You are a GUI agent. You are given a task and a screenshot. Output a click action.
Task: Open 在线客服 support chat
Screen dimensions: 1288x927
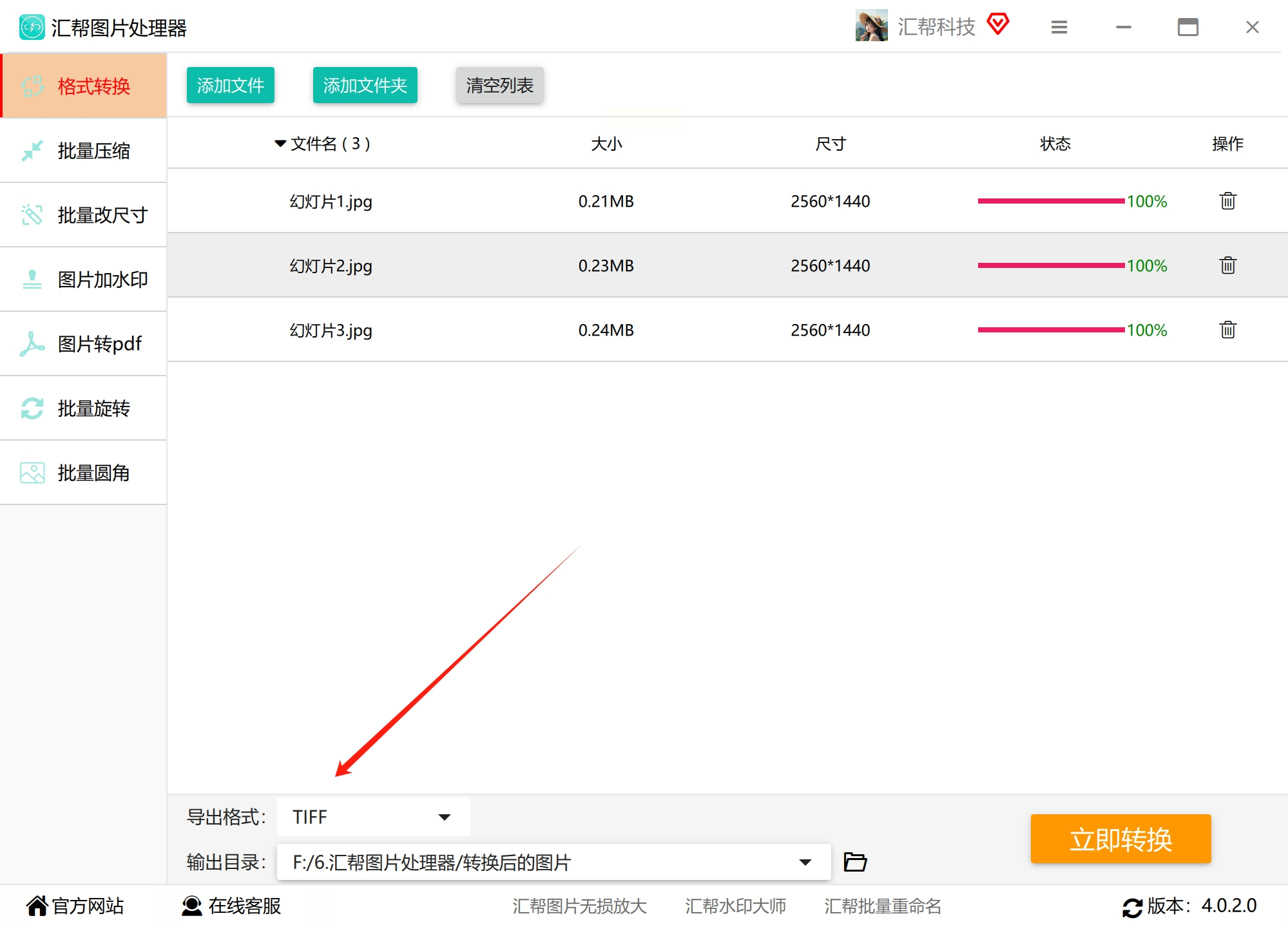[232, 906]
